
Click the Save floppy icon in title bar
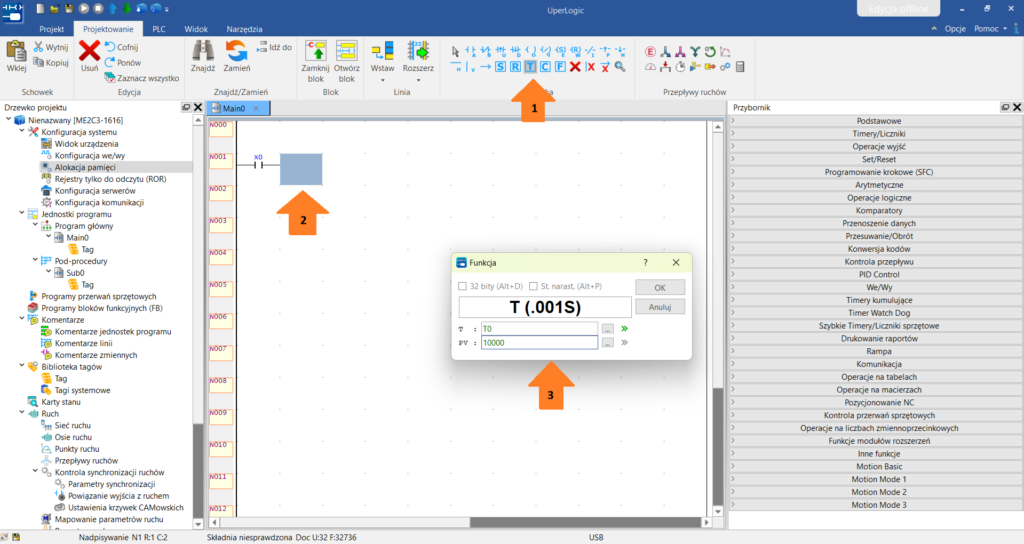[69, 8]
